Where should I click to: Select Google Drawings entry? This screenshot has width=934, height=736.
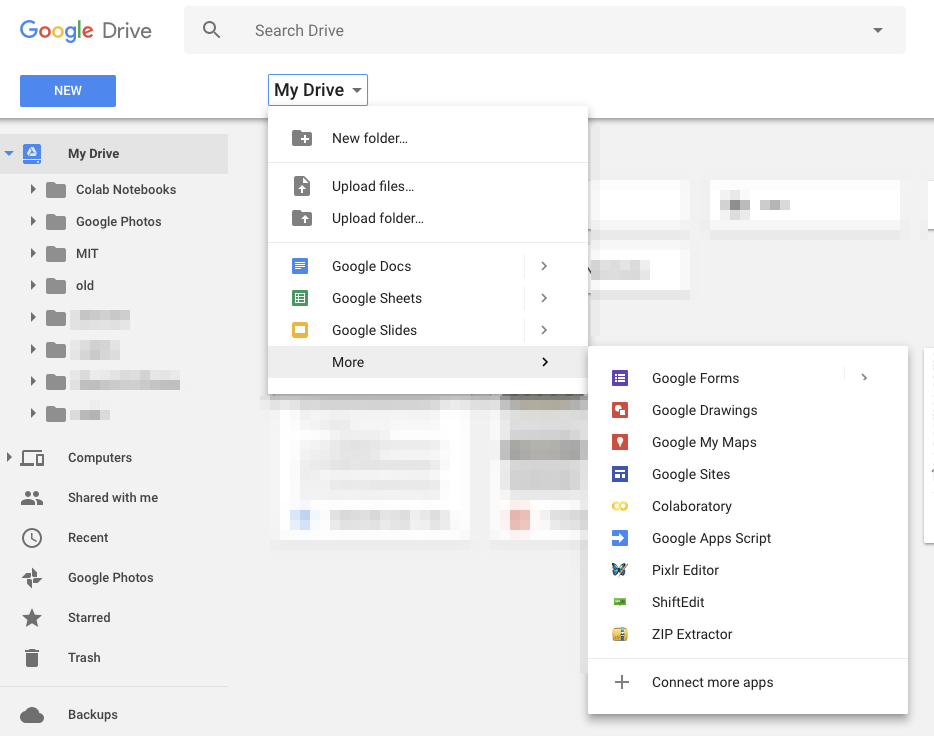click(748, 410)
